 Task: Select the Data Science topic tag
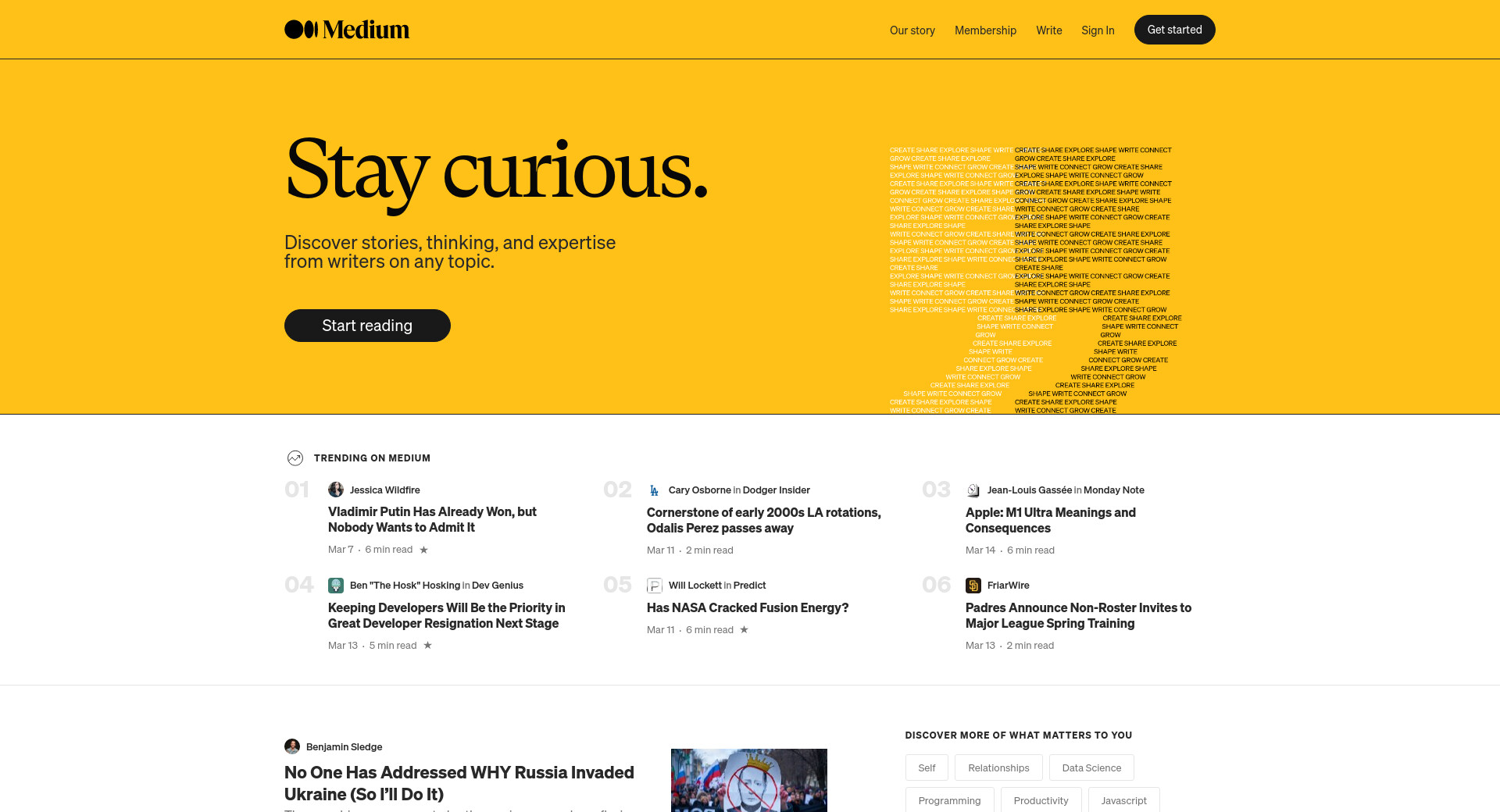click(1091, 767)
